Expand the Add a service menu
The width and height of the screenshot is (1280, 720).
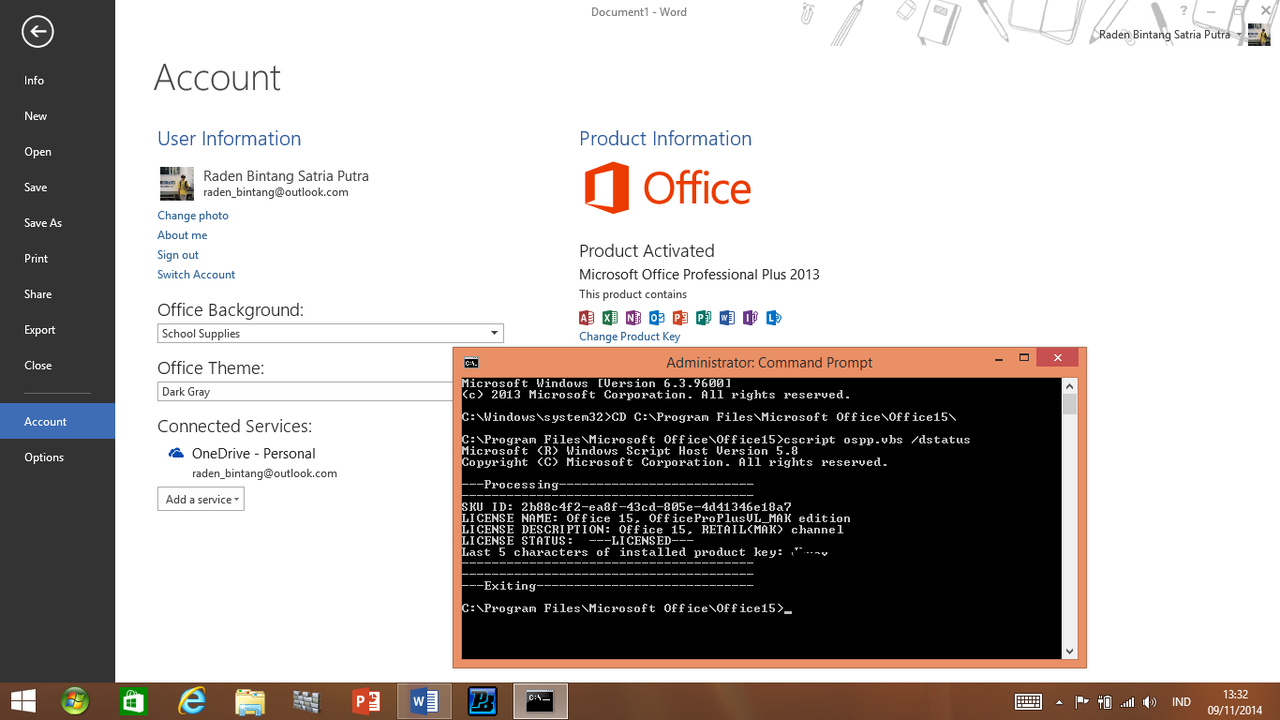point(201,499)
